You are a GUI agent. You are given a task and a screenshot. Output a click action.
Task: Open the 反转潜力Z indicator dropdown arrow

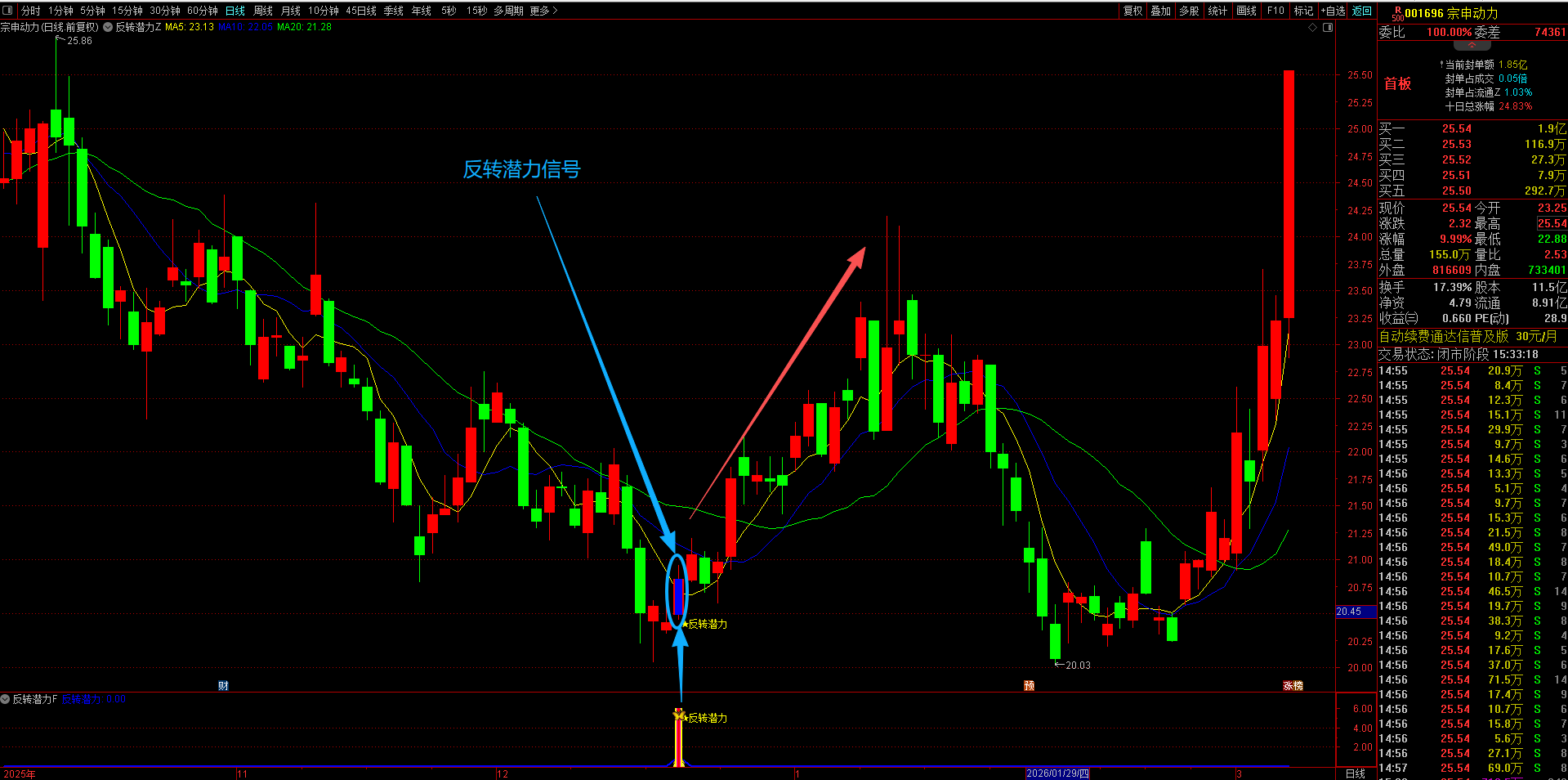pyautogui.click(x=108, y=27)
